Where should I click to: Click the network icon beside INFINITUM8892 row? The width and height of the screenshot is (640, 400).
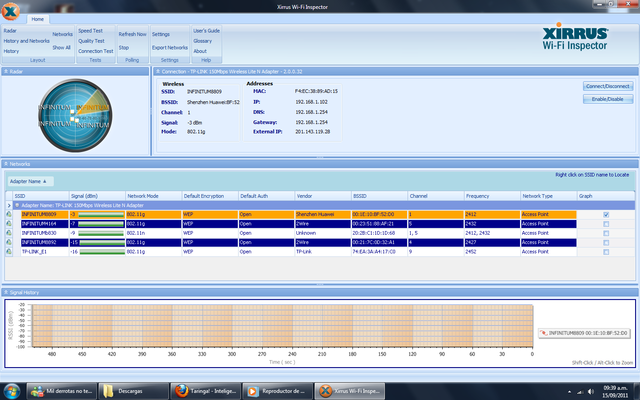pos(9,242)
